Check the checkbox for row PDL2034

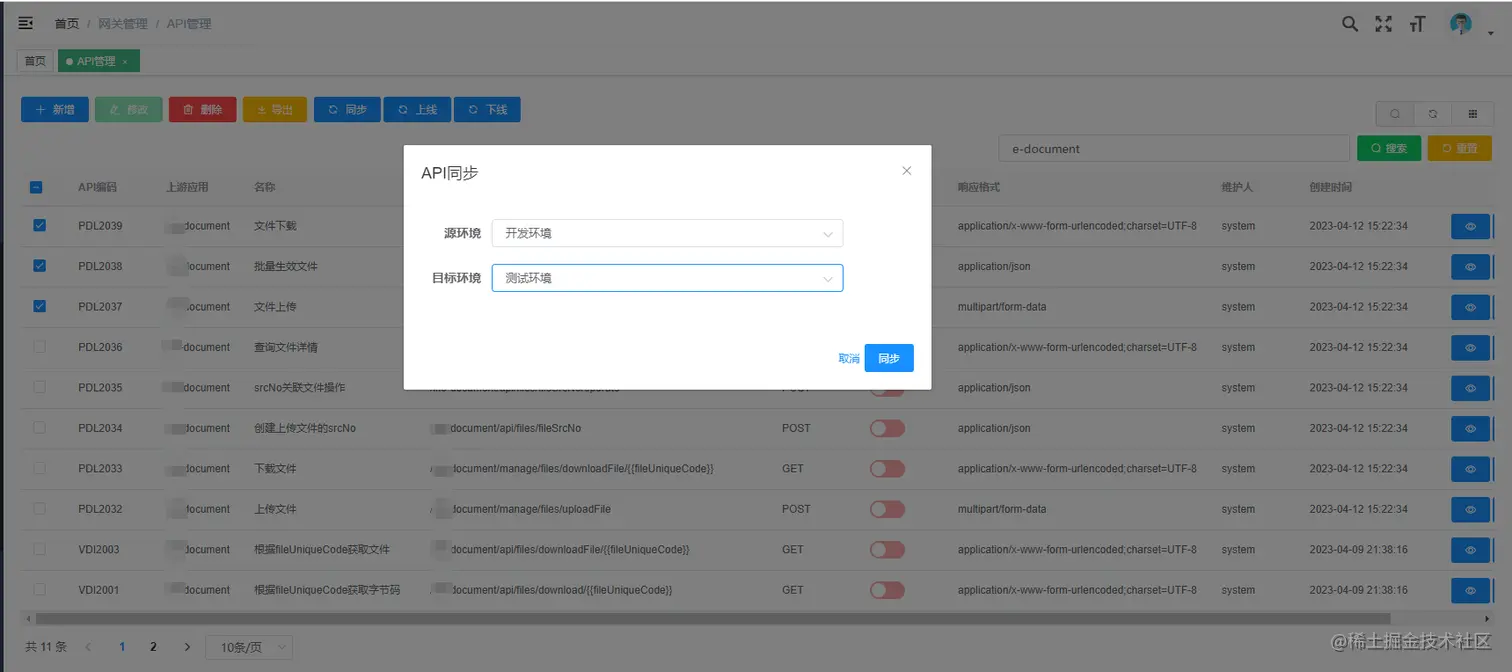(40, 427)
